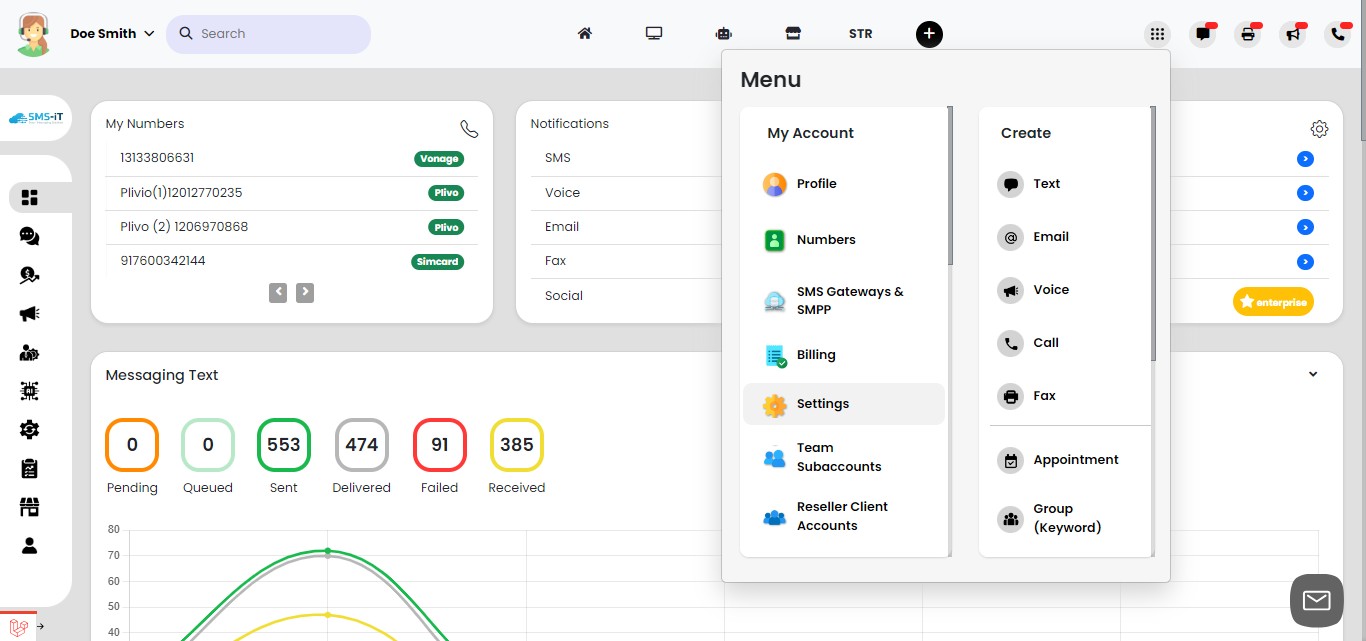Collapse the Messaging Text panel chevron
Screen dimensions: 1366x641
1313,375
